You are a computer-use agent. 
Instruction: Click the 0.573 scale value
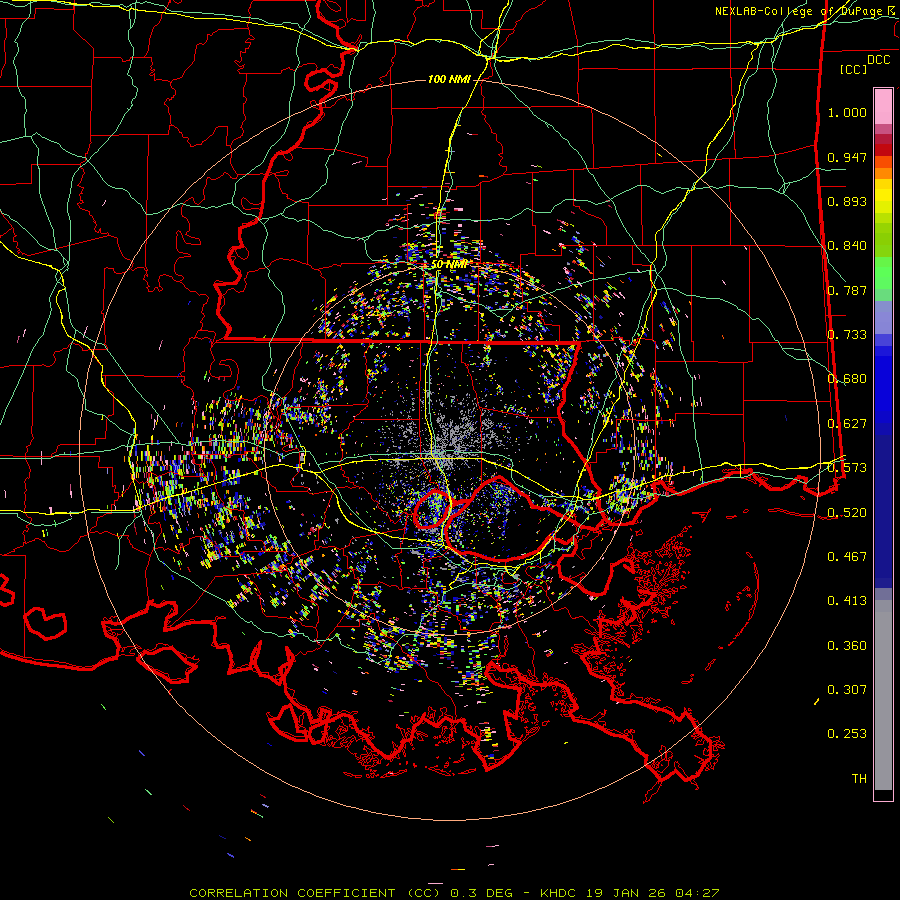(x=847, y=468)
